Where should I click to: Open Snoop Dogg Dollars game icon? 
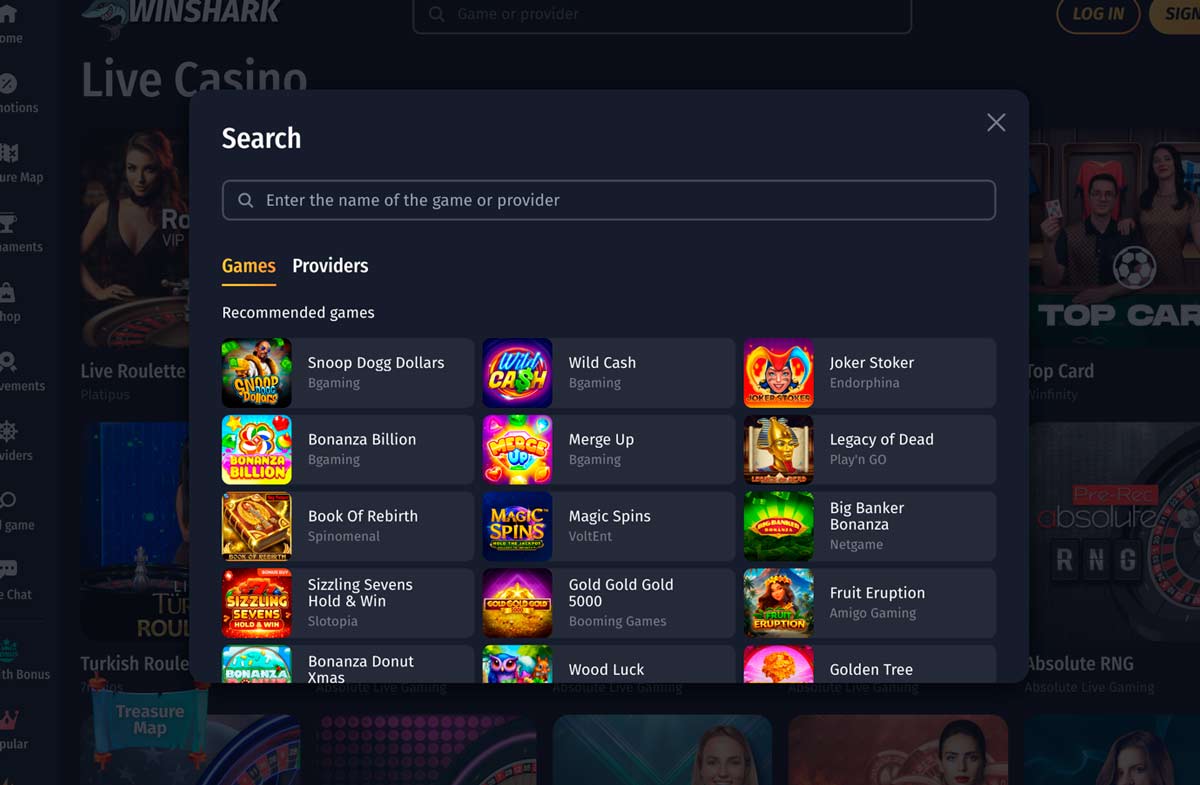coord(257,373)
